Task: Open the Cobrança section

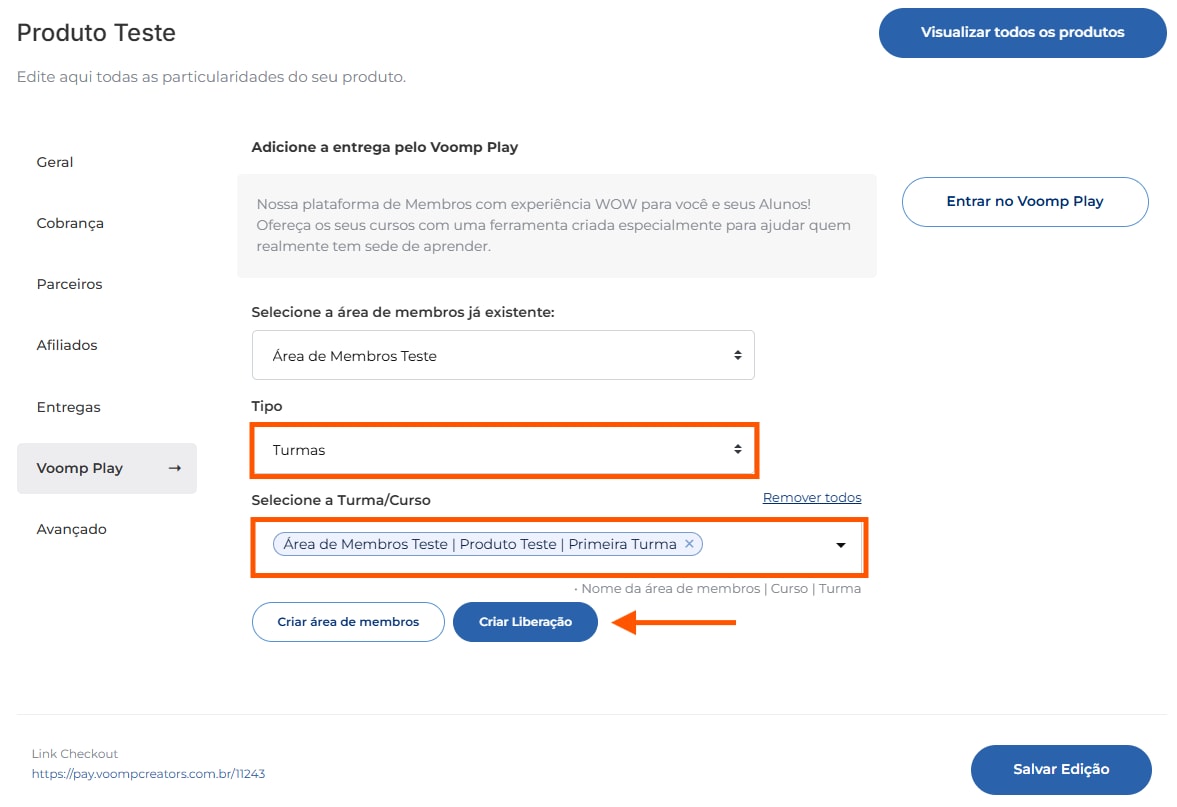Action: point(70,223)
